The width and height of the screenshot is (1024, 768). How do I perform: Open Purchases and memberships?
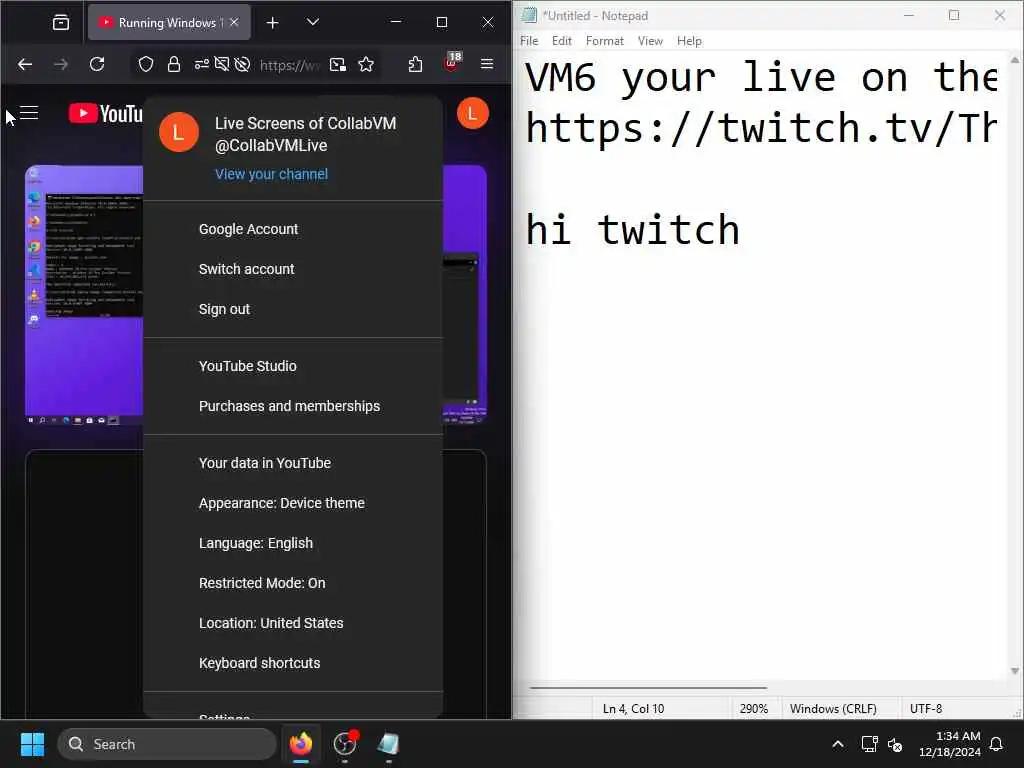(x=293, y=406)
